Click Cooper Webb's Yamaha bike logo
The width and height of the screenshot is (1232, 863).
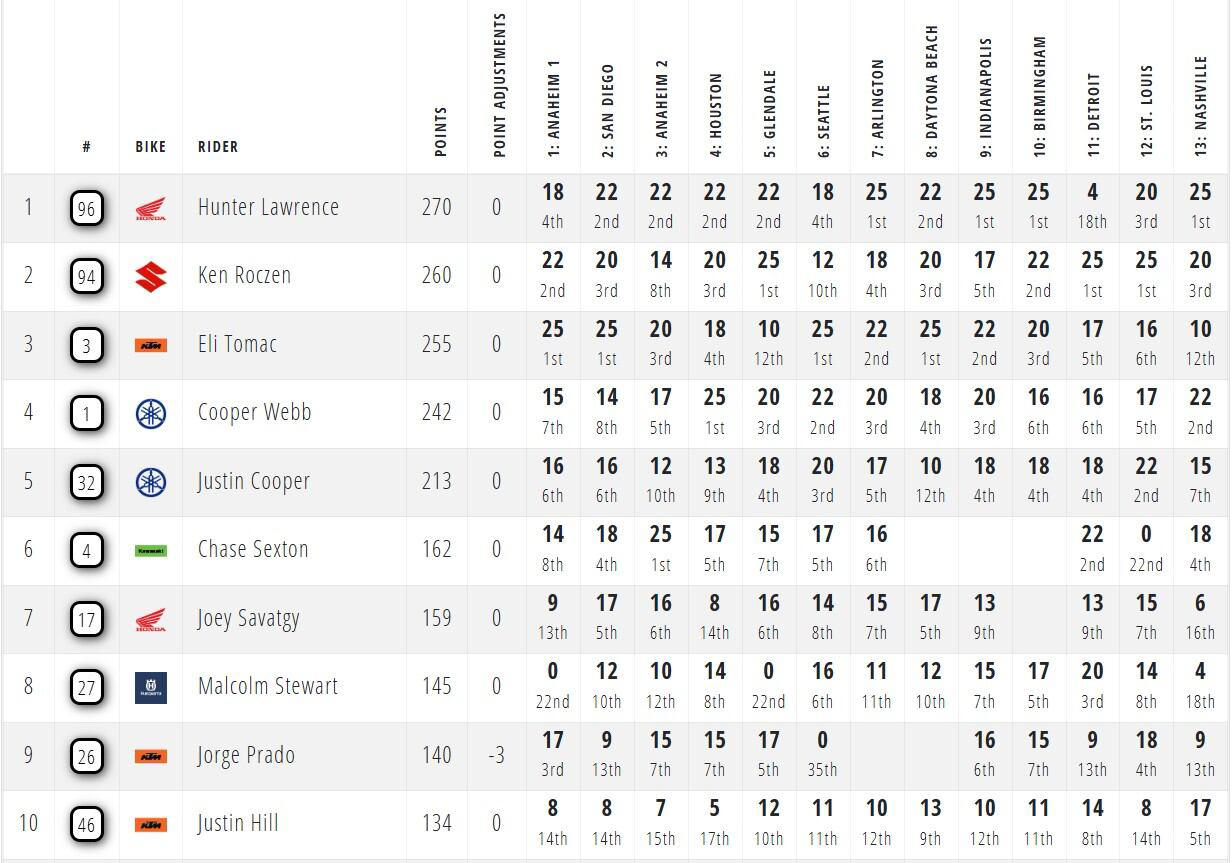[x=151, y=414]
